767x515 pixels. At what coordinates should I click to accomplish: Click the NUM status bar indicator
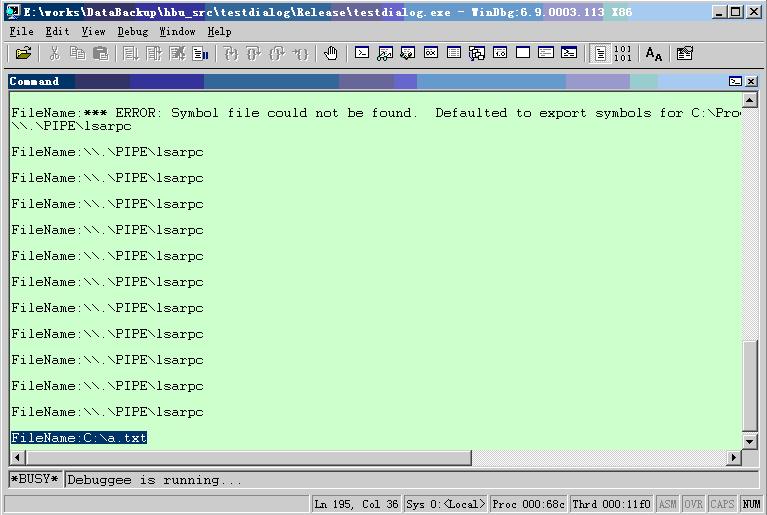[751, 504]
